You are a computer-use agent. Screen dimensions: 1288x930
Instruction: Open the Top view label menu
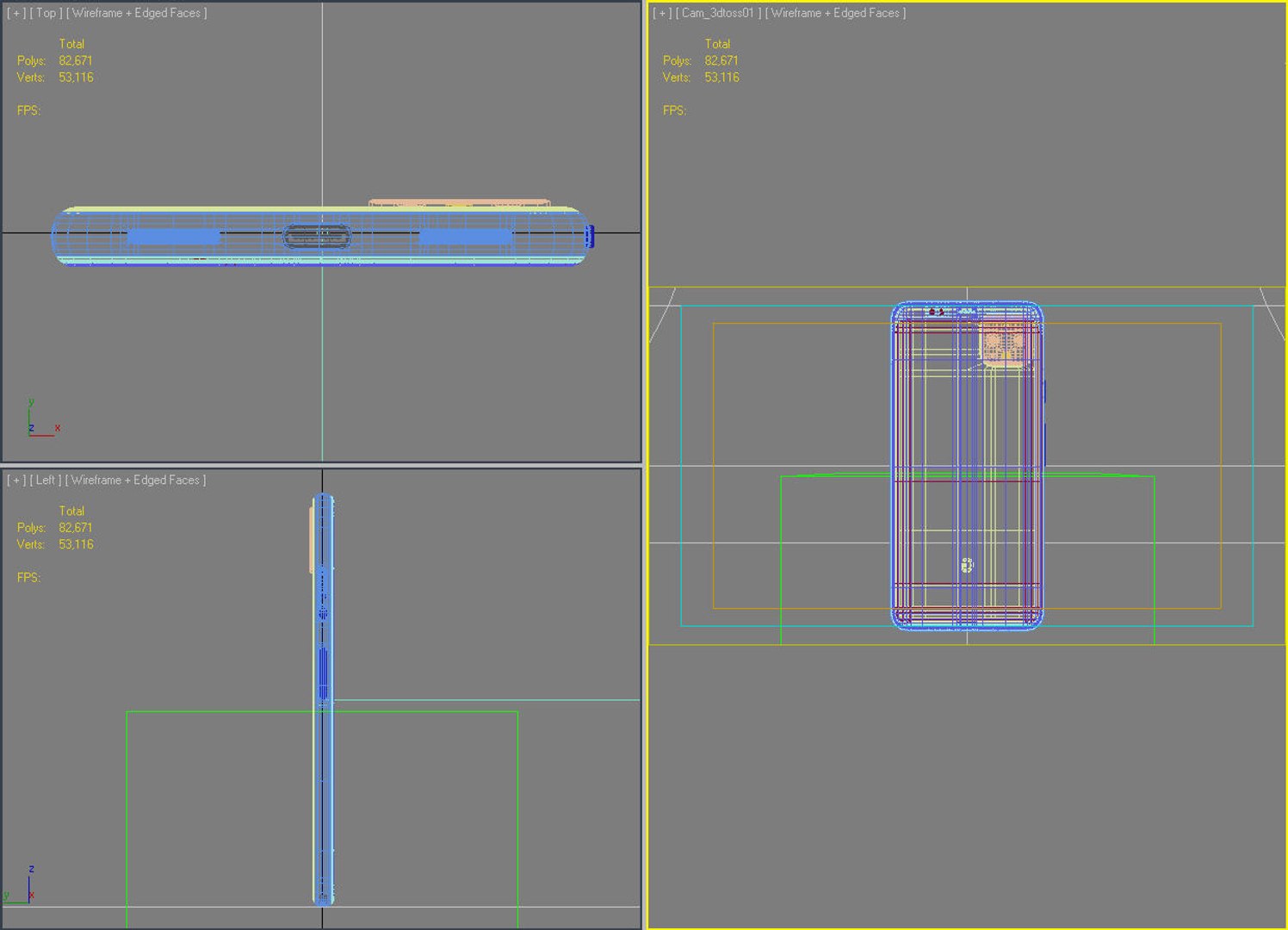point(46,13)
